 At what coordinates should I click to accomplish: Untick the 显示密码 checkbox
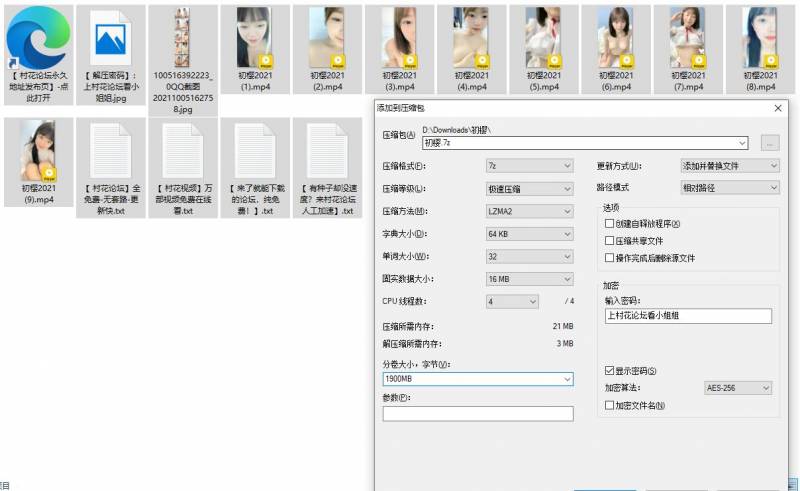click(610, 370)
